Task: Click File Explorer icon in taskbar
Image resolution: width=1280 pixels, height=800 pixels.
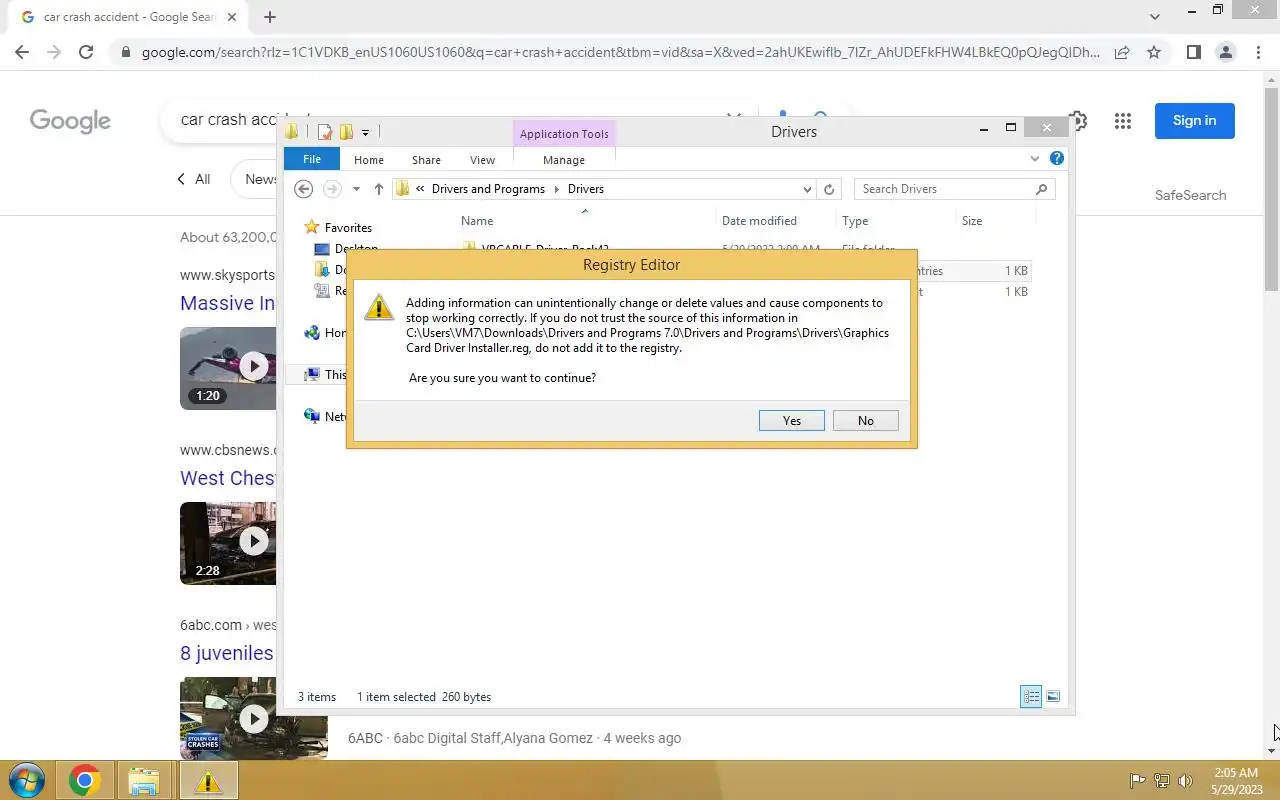Action: coord(144,780)
